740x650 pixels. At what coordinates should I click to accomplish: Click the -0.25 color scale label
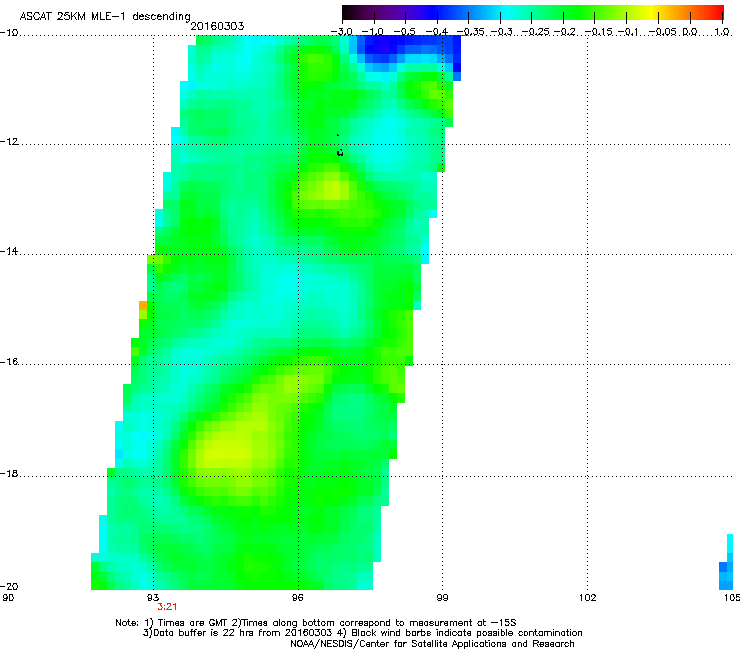[536, 32]
